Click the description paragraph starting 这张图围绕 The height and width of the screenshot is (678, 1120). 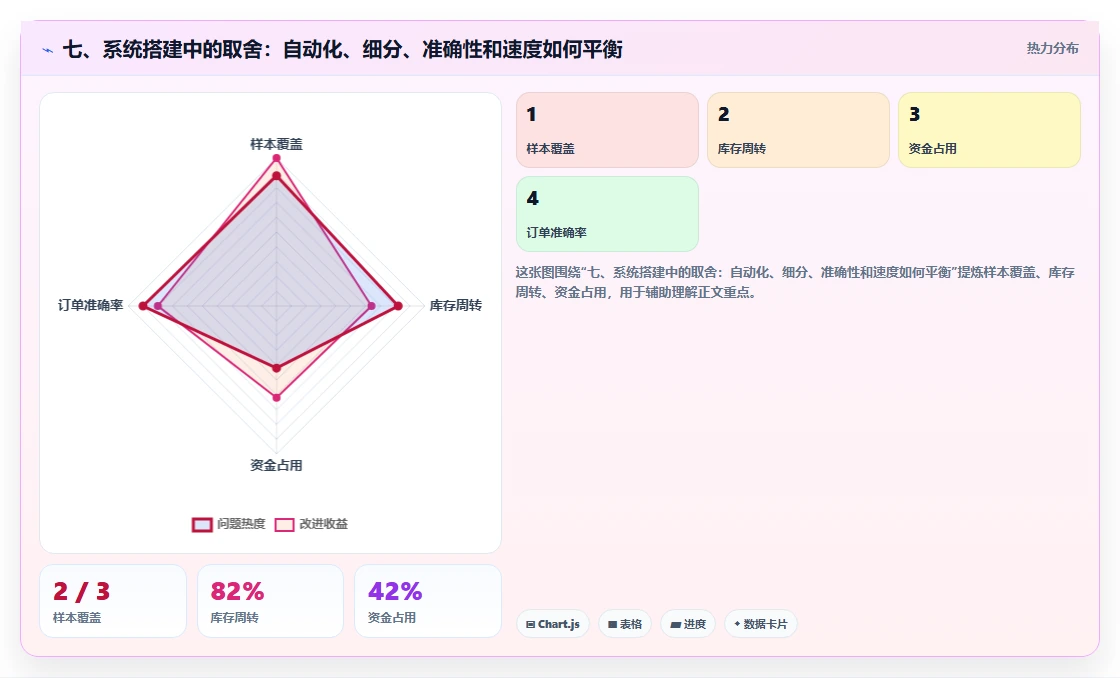pyautogui.click(x=795, y=282)
